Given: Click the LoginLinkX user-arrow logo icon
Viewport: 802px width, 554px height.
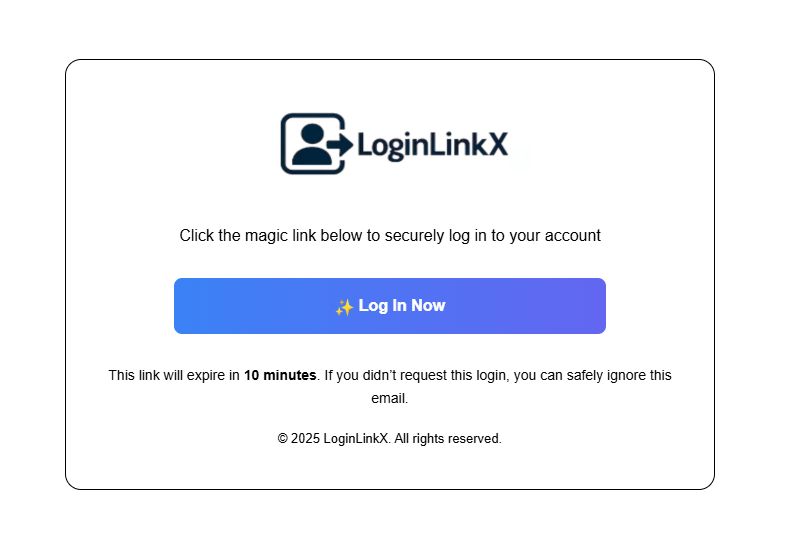Looking at the screenshot, I should [317, 144].
